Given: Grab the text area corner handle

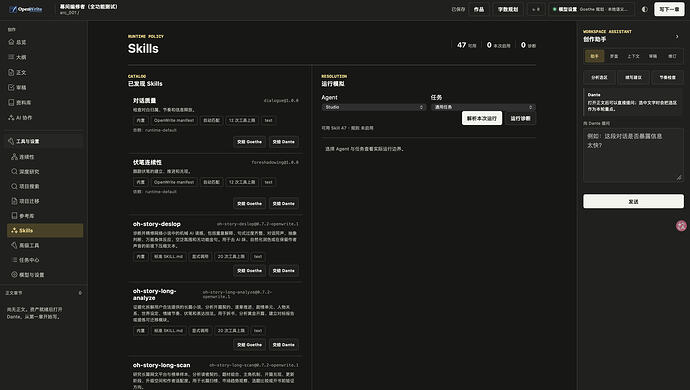Looking at the screenshot, I should click(679, 177).
